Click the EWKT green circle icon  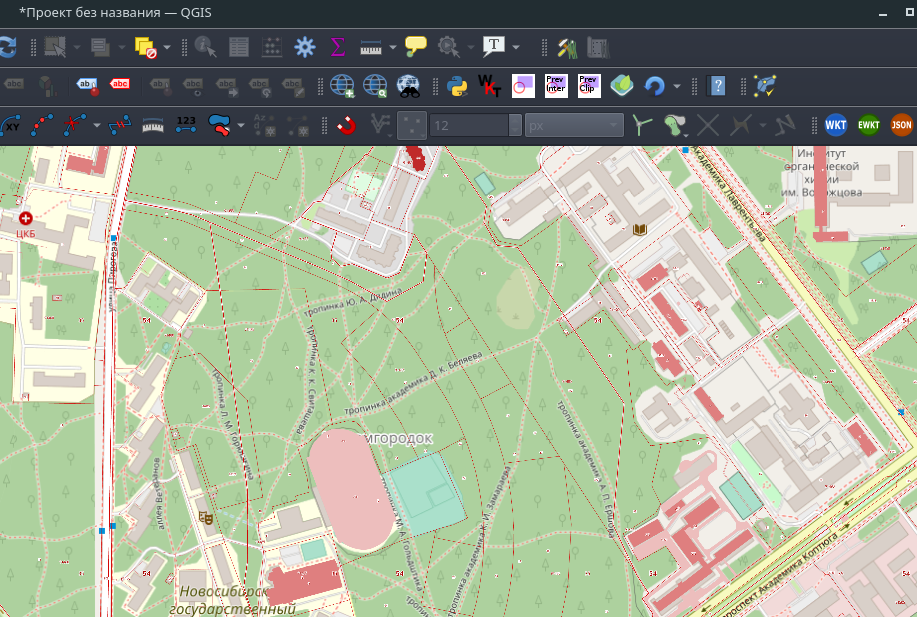pos(868,125)
